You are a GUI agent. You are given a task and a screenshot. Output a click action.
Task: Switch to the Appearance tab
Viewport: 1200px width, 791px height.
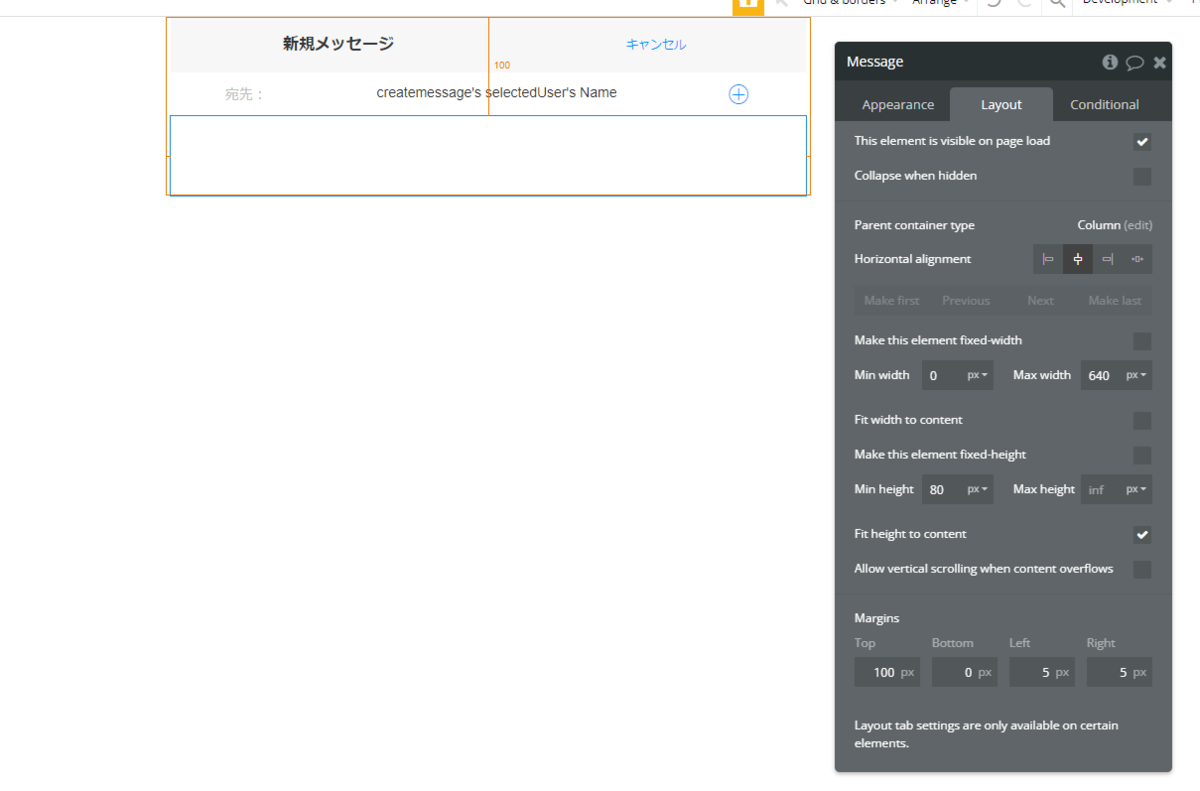click(x=898, y=105)
